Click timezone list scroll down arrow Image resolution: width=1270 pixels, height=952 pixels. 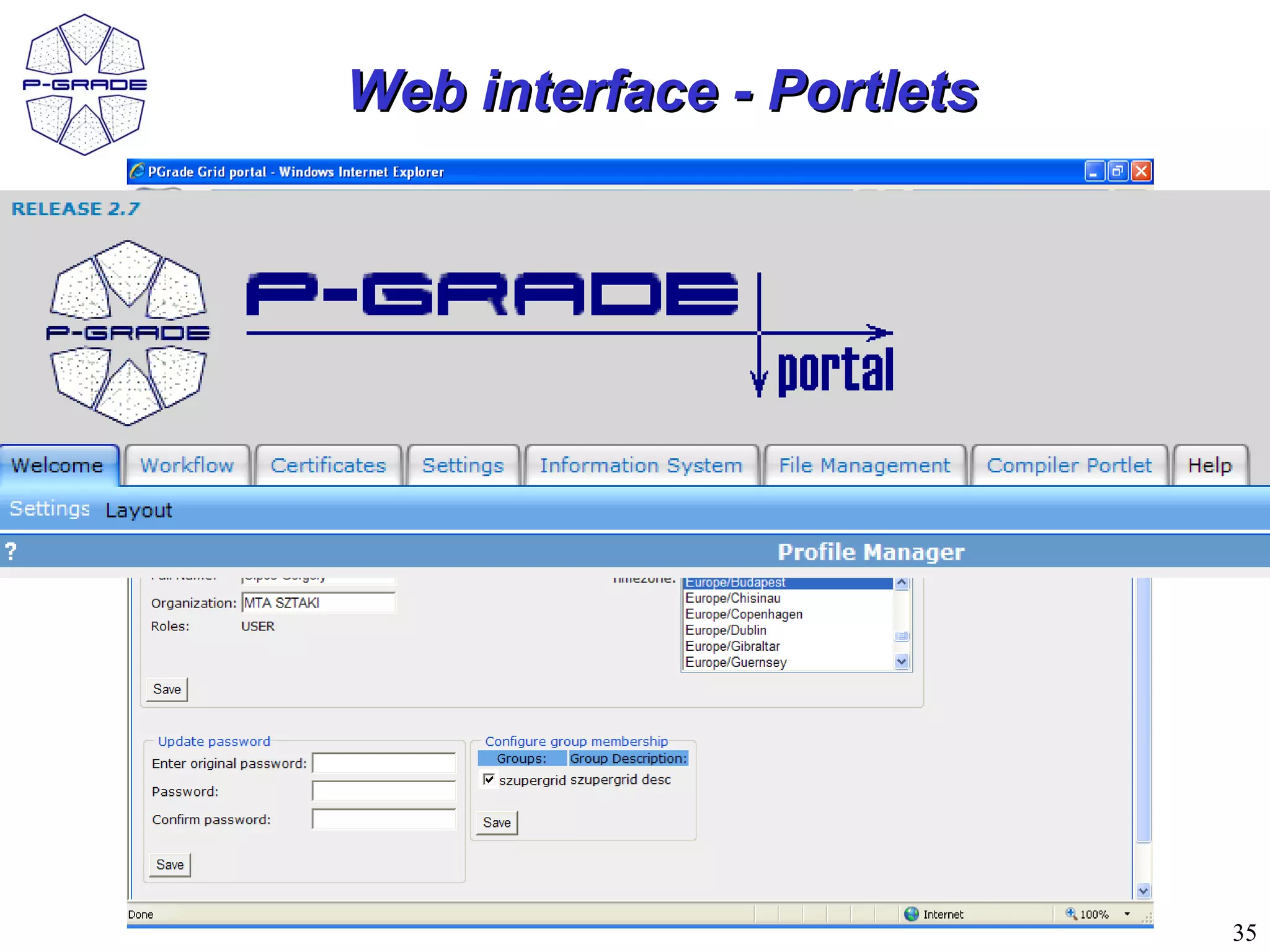[x=902, y=661]
